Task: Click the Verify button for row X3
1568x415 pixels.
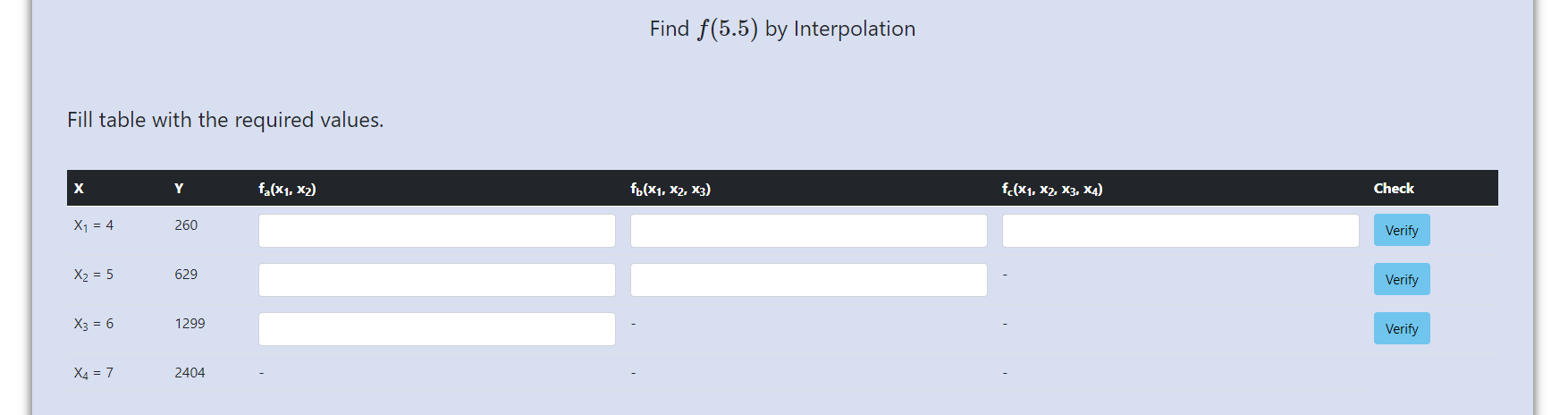Action: click(1402, 328)
